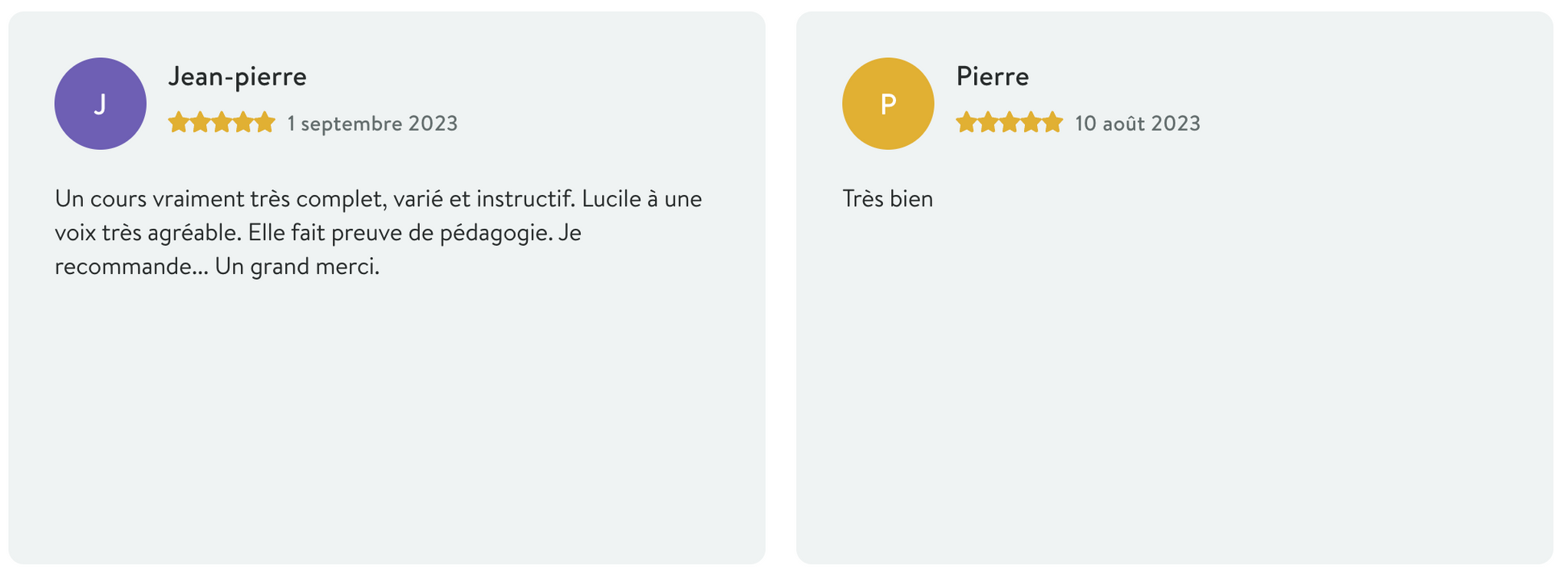Click Jean-pierre's purple J avatar

100,103
